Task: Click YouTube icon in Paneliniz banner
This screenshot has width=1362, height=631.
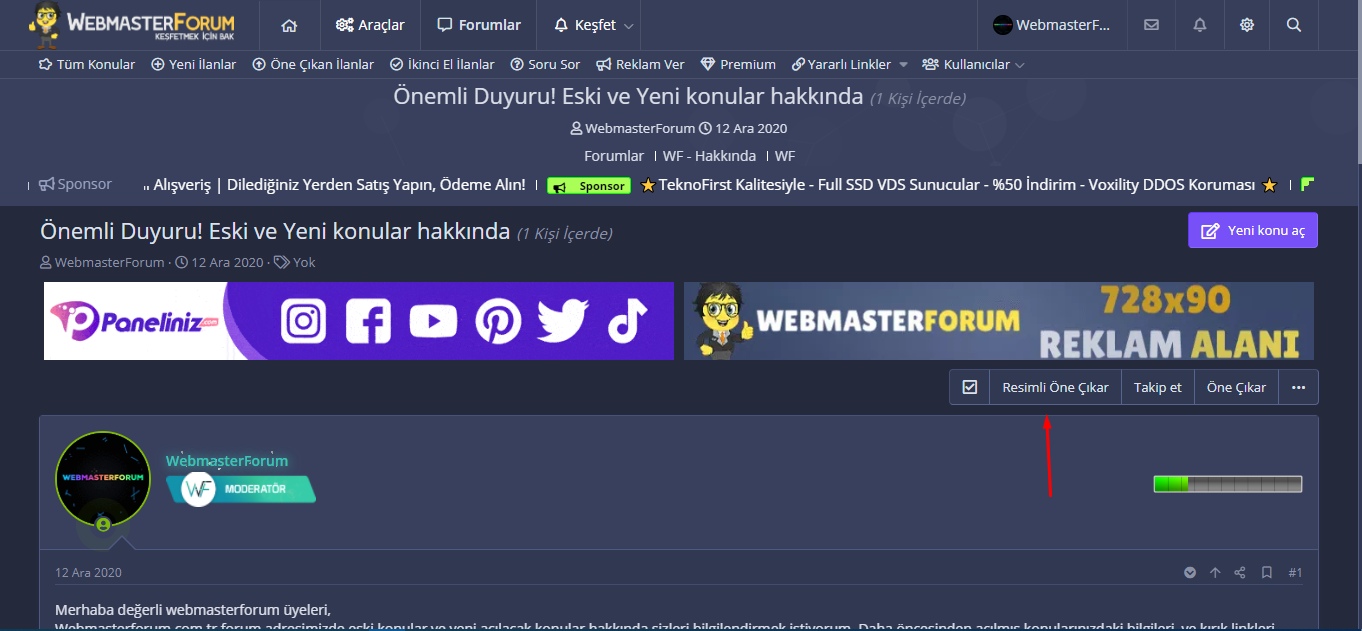Action: [433, 321]
